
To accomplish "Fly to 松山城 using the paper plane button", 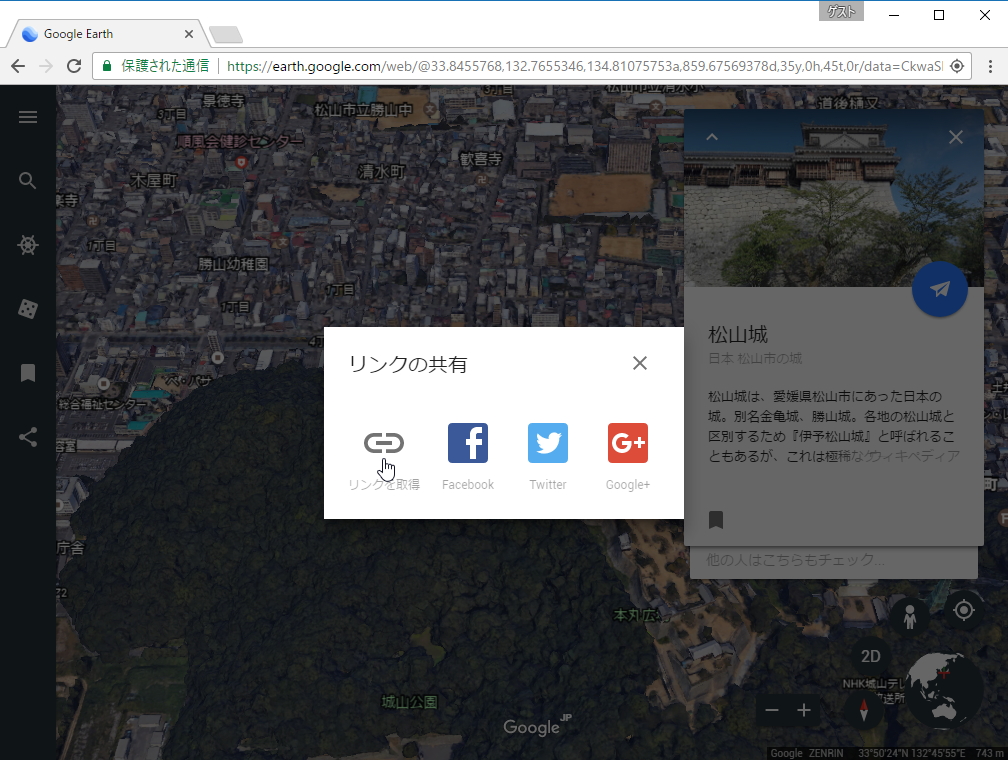I will 939,289.
